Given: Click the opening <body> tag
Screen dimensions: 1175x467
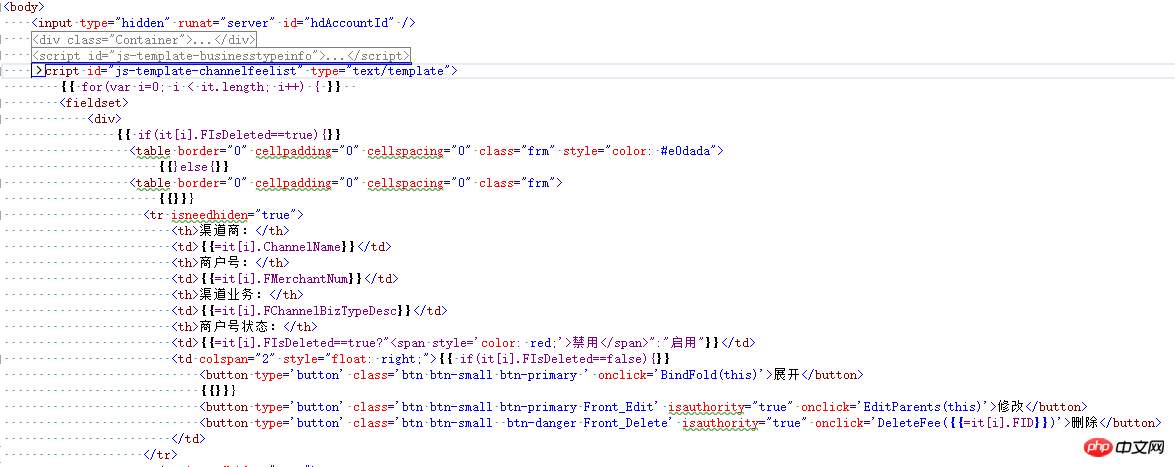Looking at the screenshot, I should pos(23,7).
